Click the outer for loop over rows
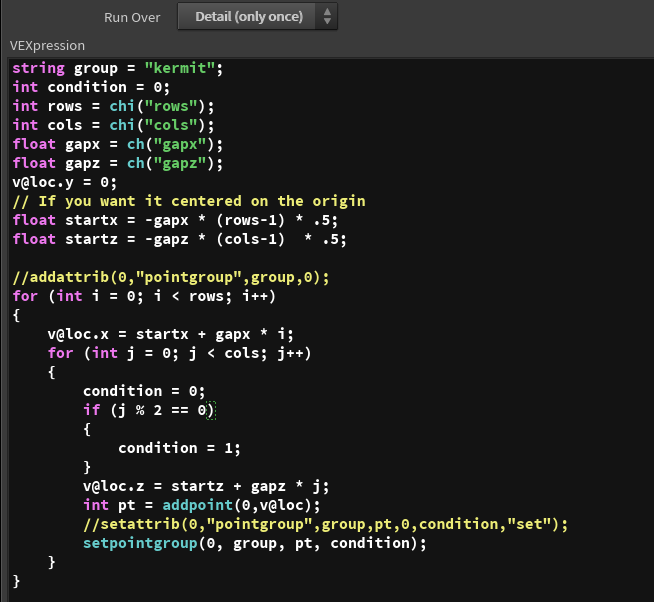This screenshot has height=602, width=654. [x=143, y=296]
